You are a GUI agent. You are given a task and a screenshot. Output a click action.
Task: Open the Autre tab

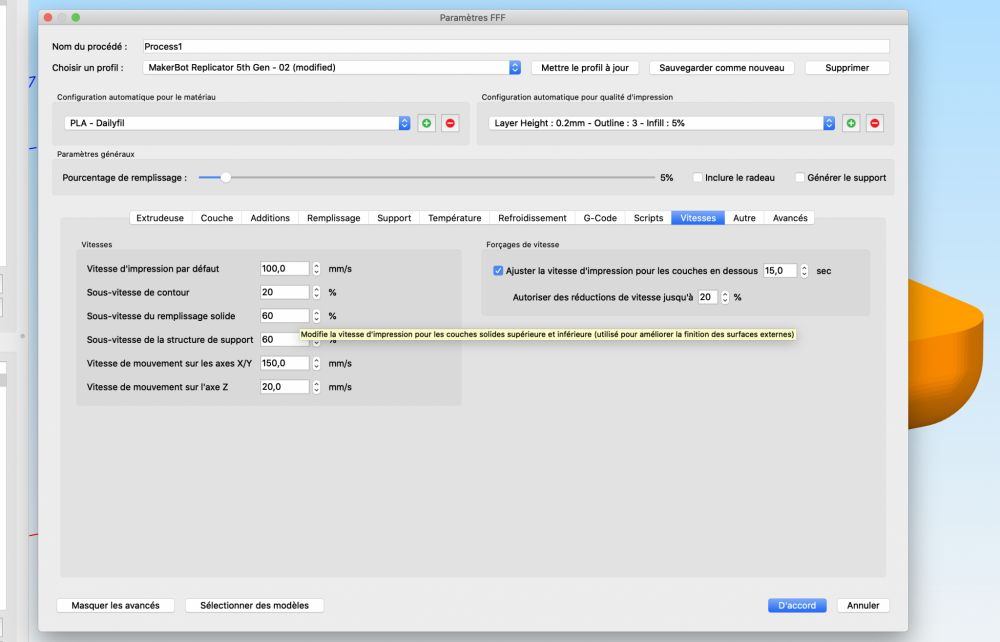point(744,218)
